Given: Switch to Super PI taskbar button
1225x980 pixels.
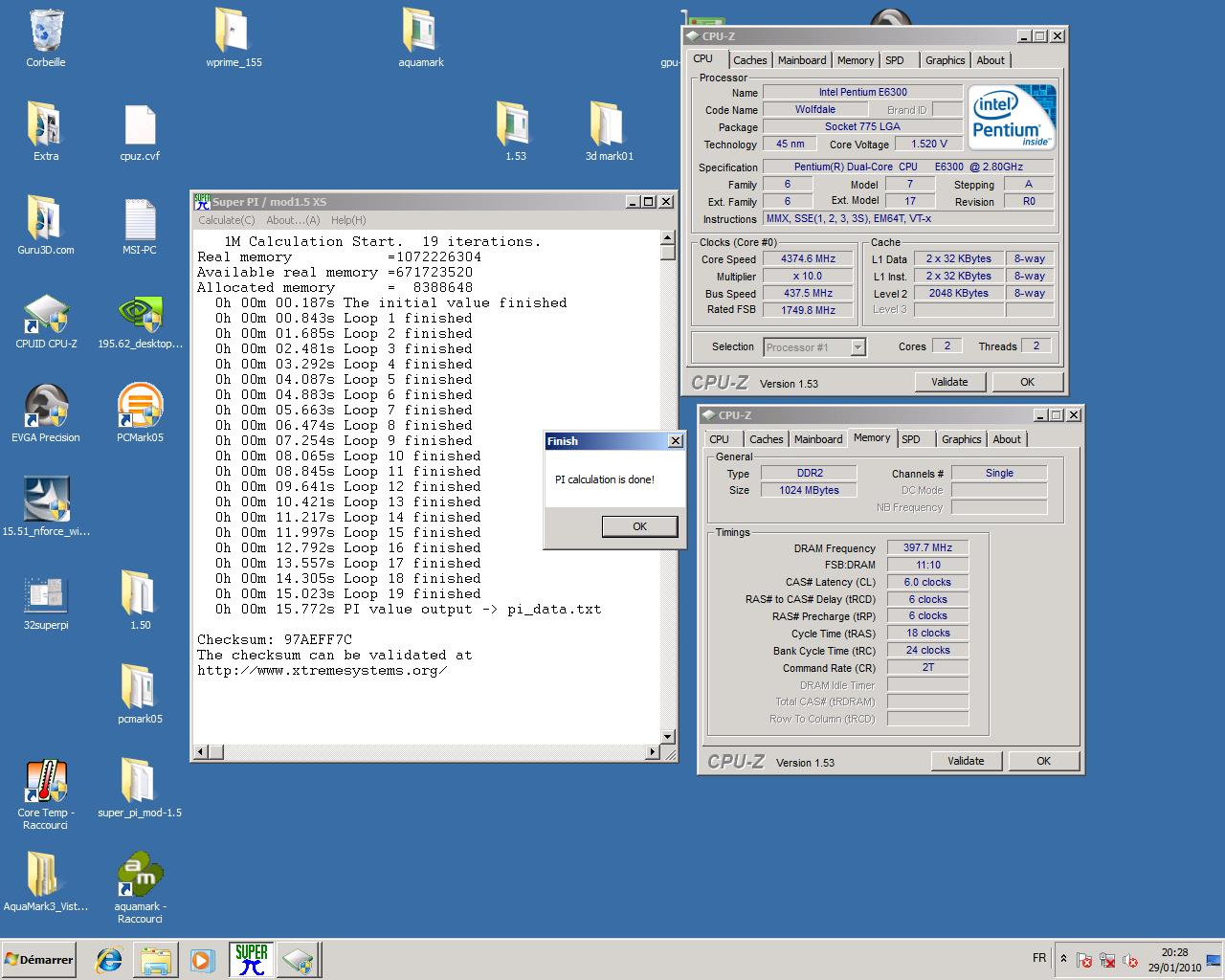Looking at the screenshot, I should 252,959.
